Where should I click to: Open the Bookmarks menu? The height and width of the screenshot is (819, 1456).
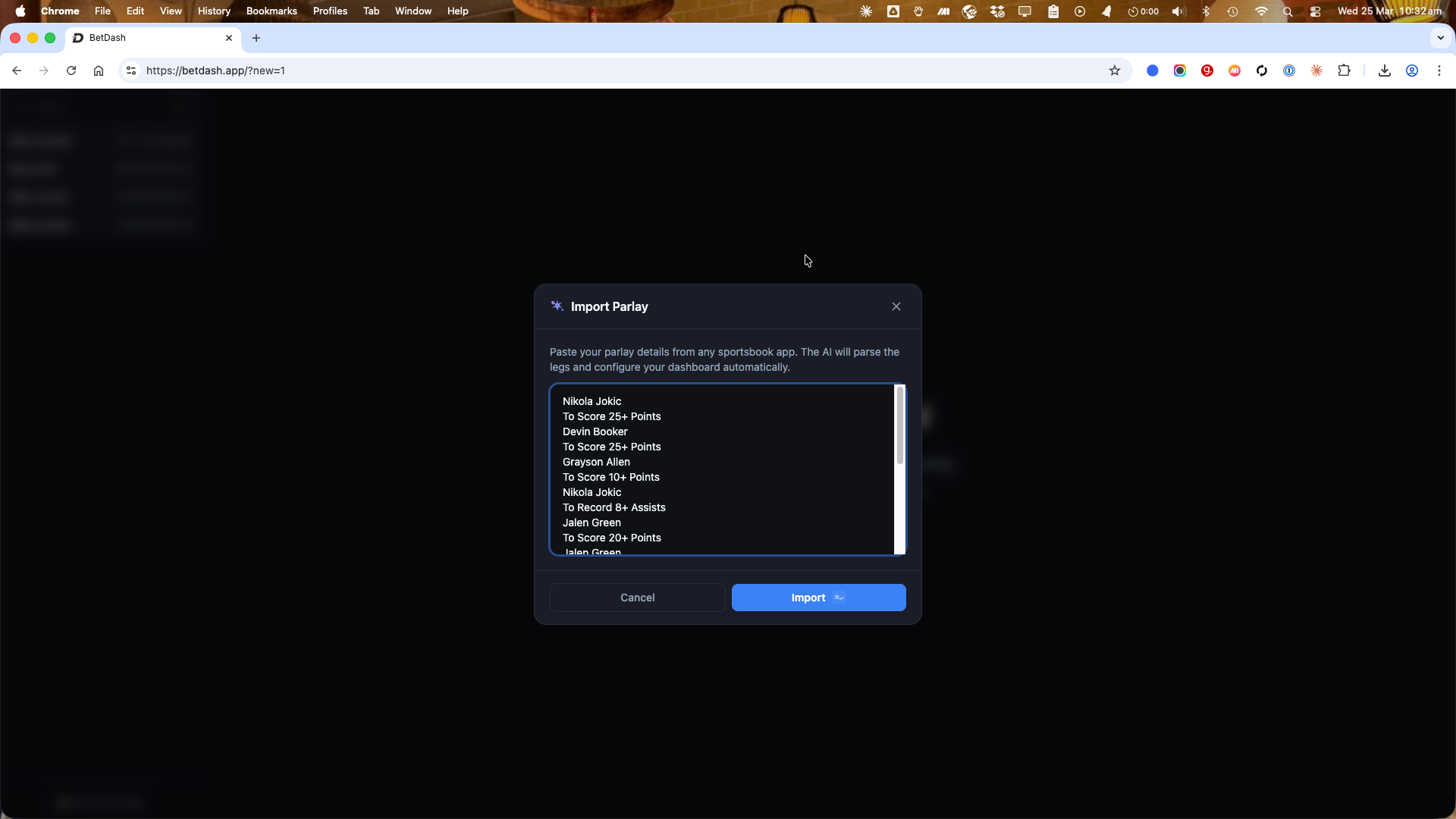(x=271, y=11)
